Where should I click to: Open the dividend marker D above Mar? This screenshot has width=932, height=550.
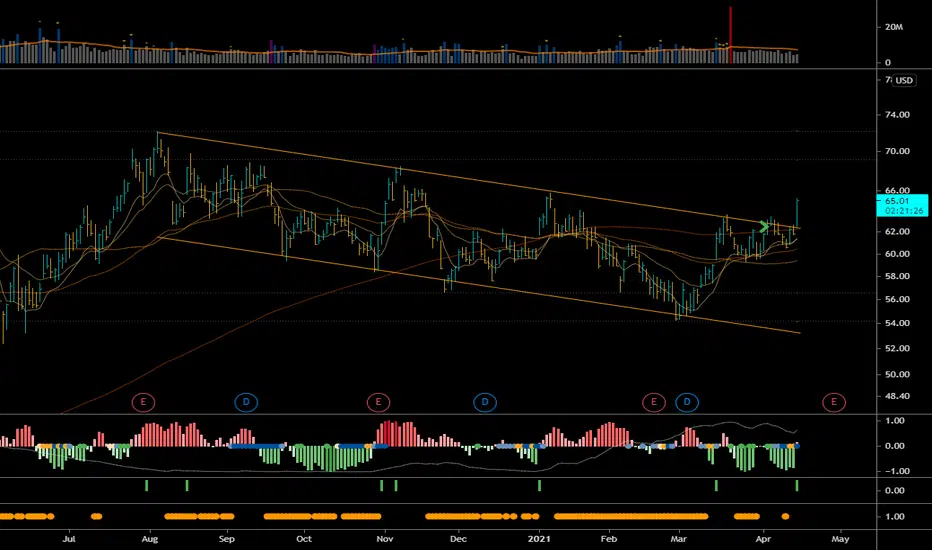(x=687, y=402)
